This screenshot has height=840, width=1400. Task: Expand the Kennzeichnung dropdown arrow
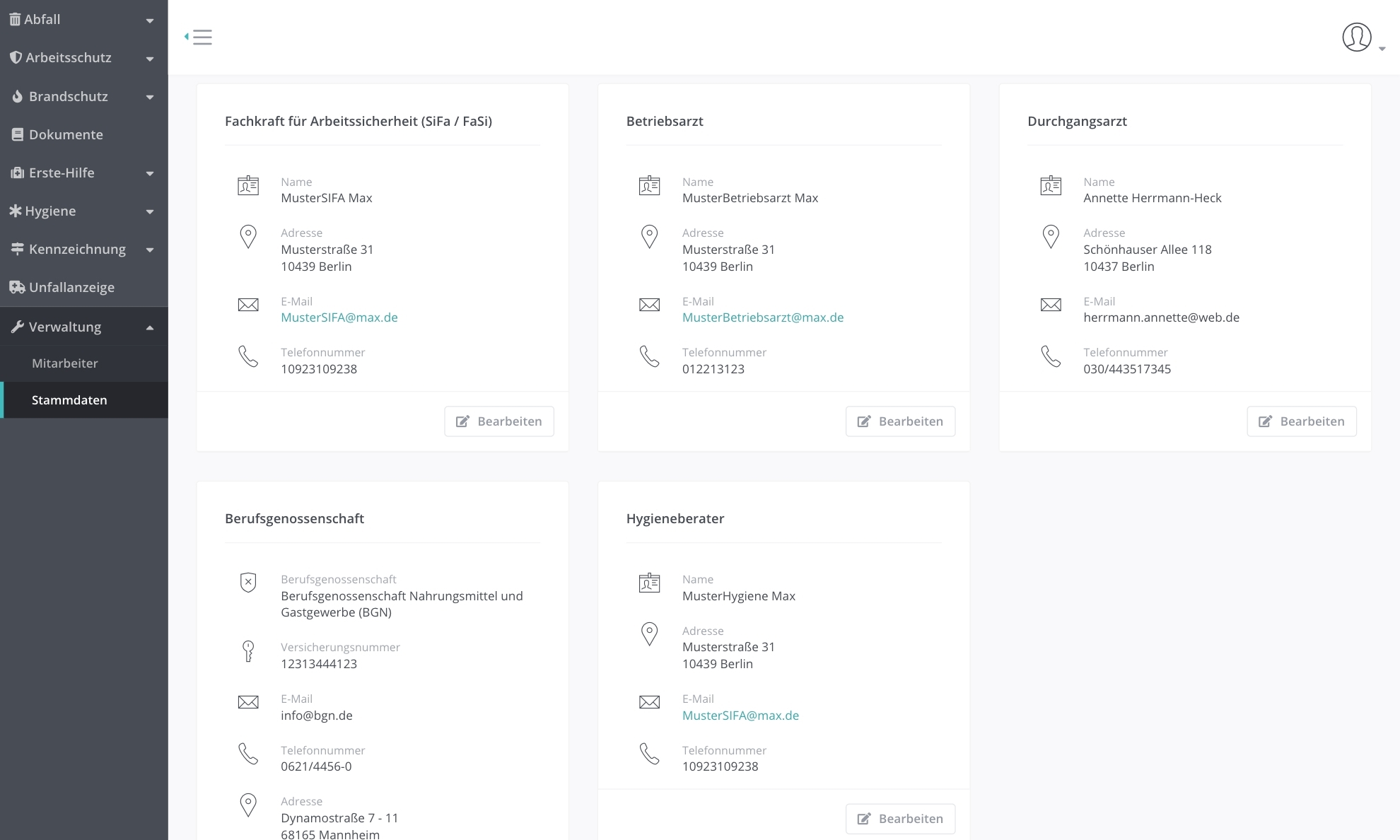[150, 250]
